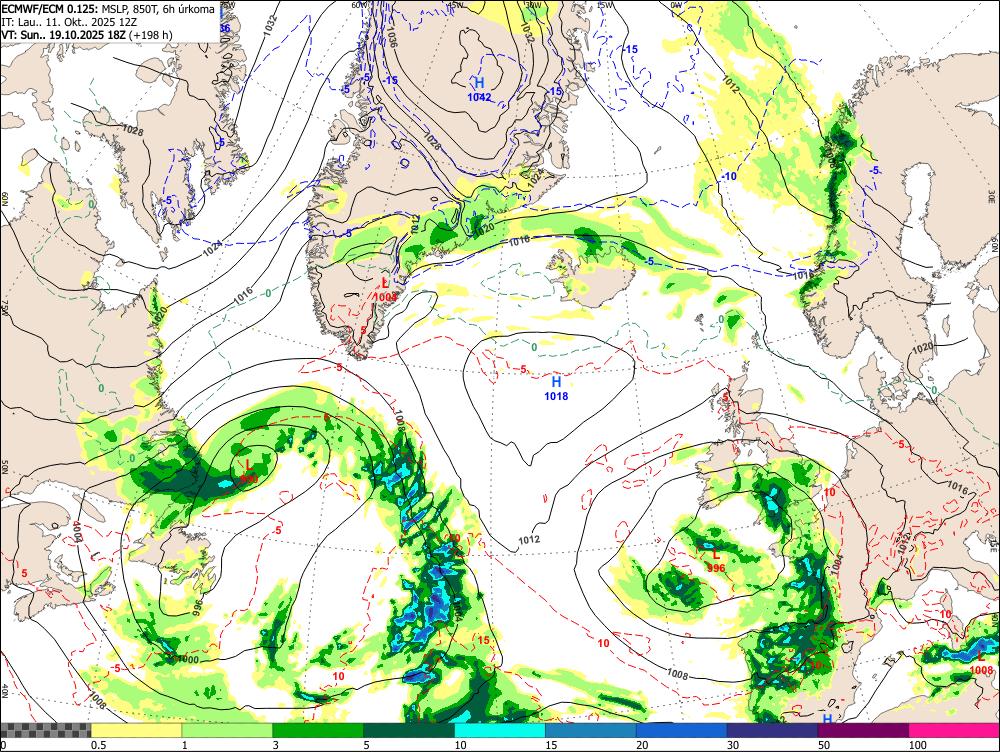Click the 'IT: Lau.. 11. Okt.. 2025 12Z' line
Screen dimensions: 1000x752
tap(69, 22)
